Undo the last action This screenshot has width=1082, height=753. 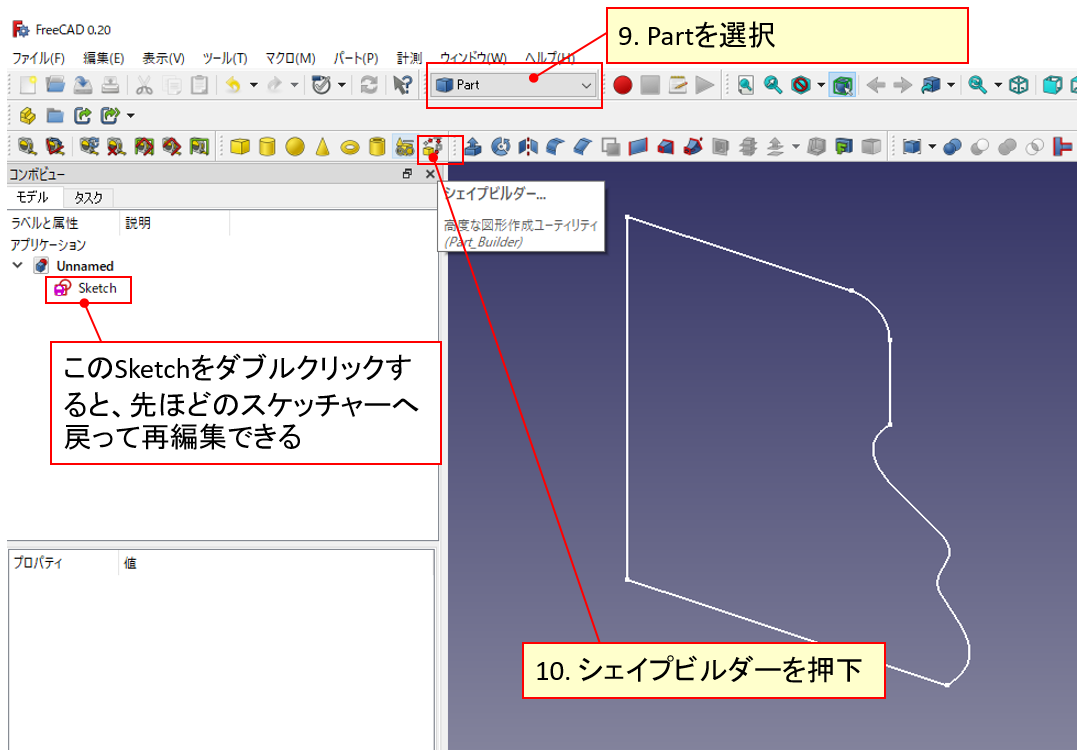point(233,85)
